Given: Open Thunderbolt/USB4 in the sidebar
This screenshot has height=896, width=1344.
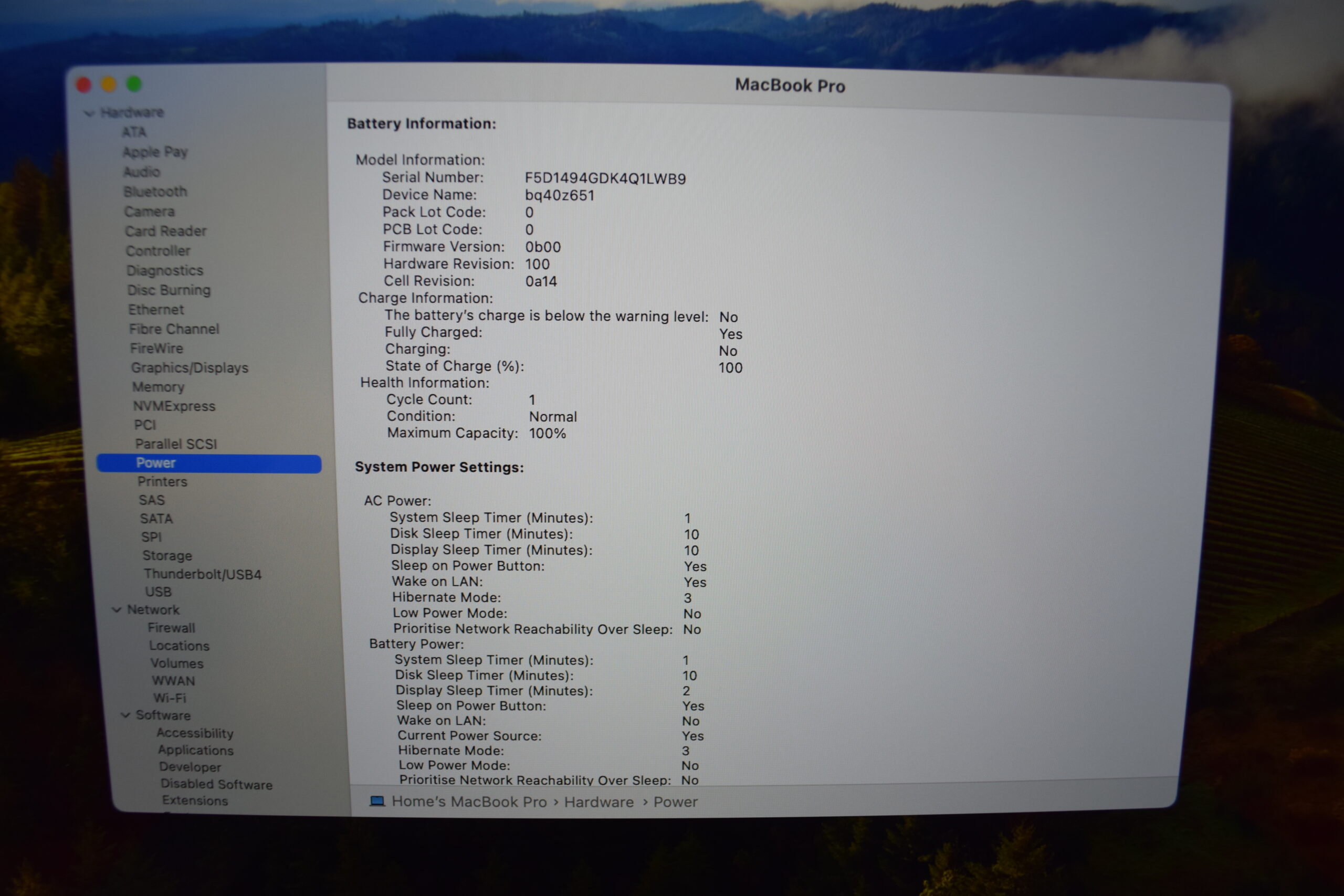Looking at the screenshot, I should [202, 574].
